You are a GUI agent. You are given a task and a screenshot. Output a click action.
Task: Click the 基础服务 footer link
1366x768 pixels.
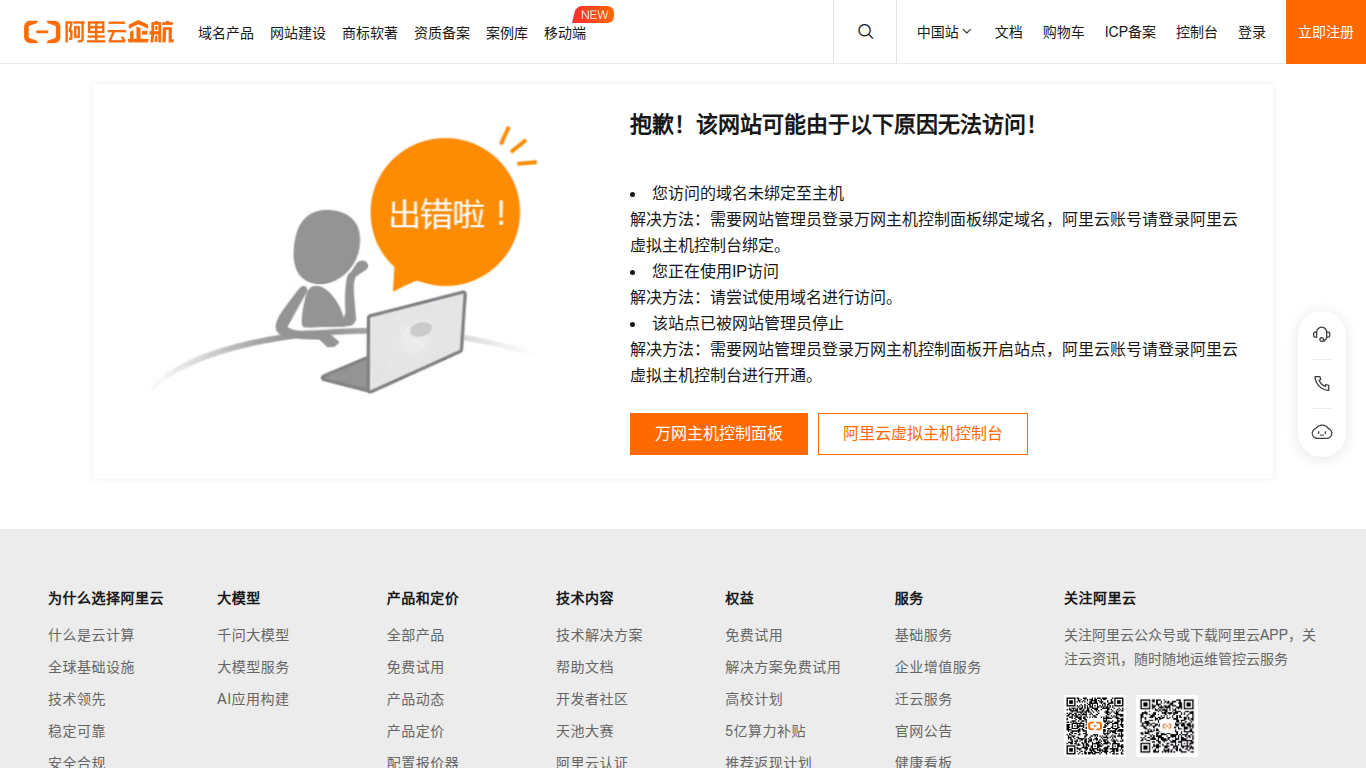click(924, 635)
